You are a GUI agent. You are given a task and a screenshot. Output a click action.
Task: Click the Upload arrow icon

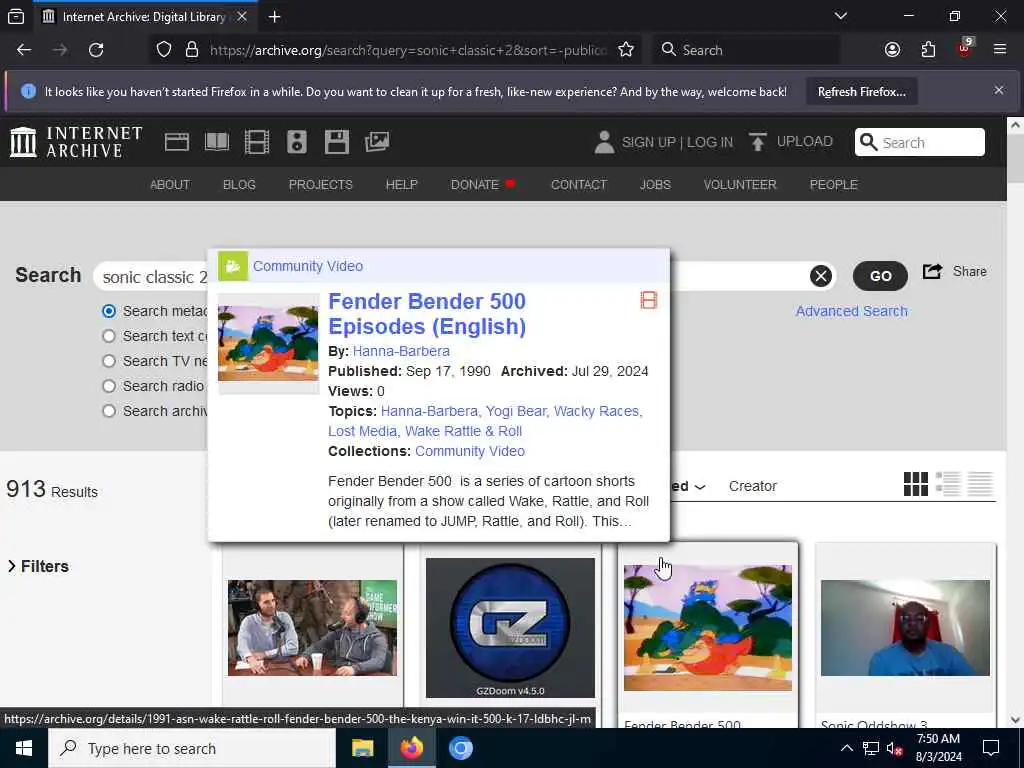[x=758, y=142]
